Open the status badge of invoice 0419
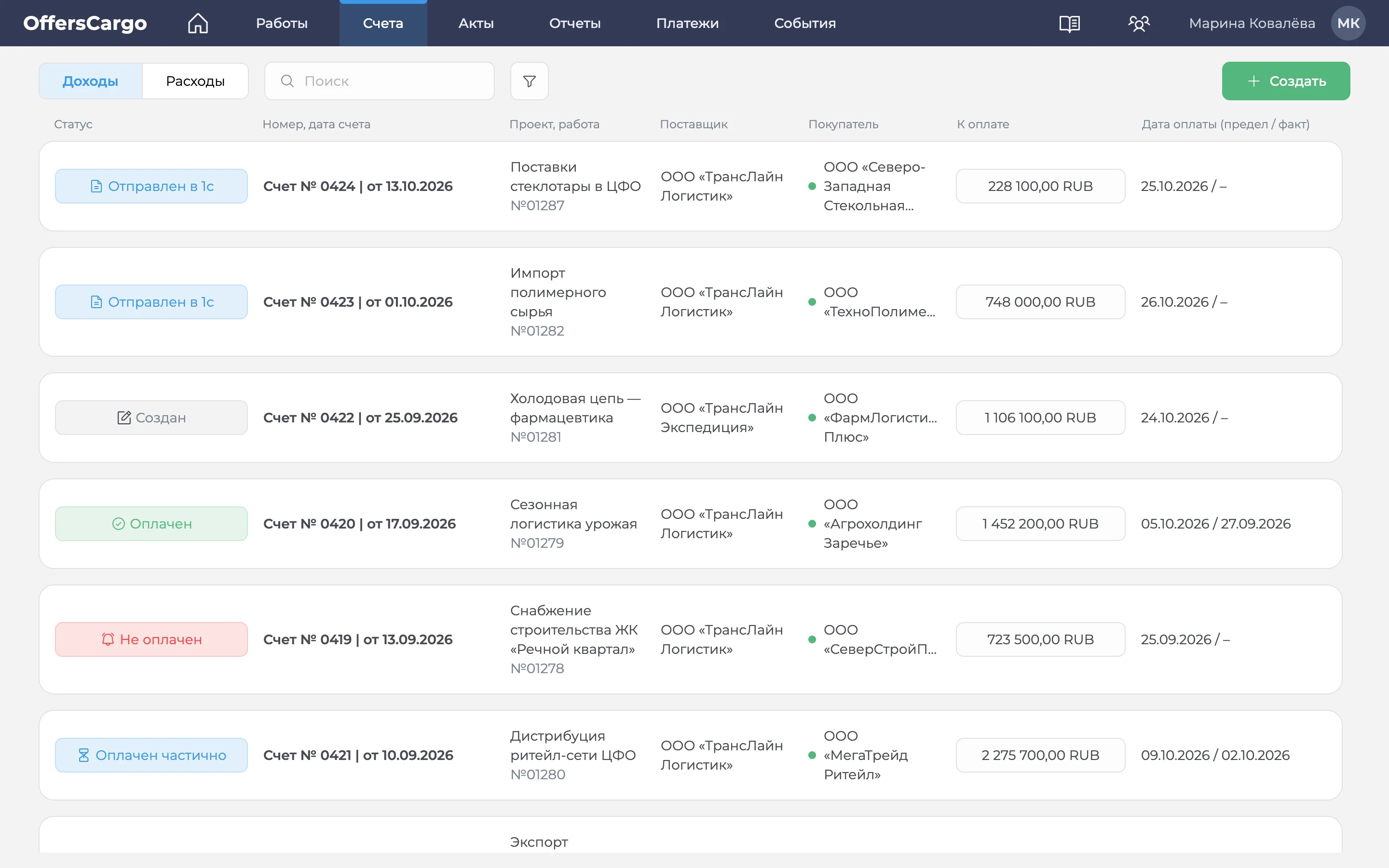Viewport: 1389px width, 868px height. coord(151,639)
